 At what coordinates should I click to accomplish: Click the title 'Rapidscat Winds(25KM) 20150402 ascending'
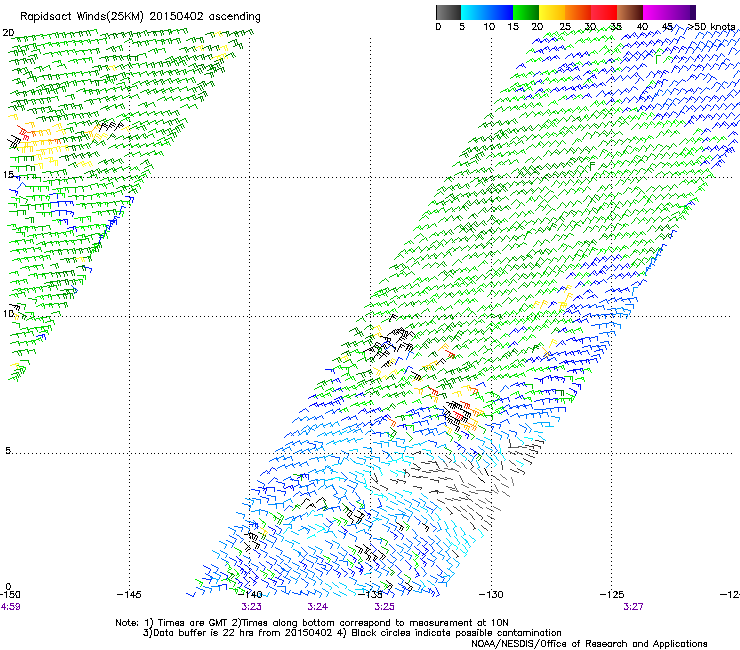[140, 17]
